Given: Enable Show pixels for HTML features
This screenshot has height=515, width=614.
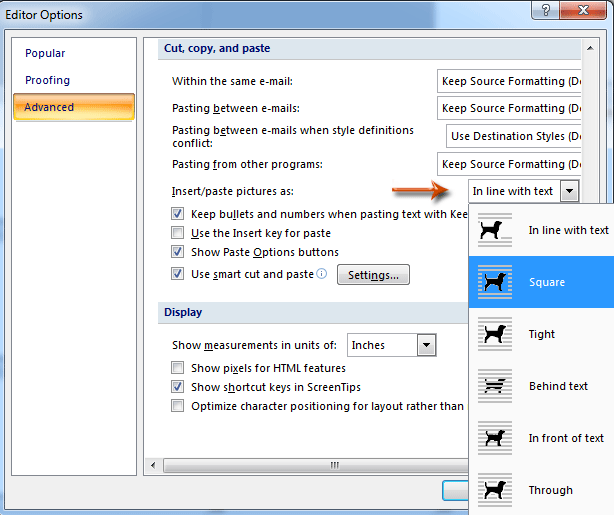Looking at the screenshot, I should (x=177, y=368).
